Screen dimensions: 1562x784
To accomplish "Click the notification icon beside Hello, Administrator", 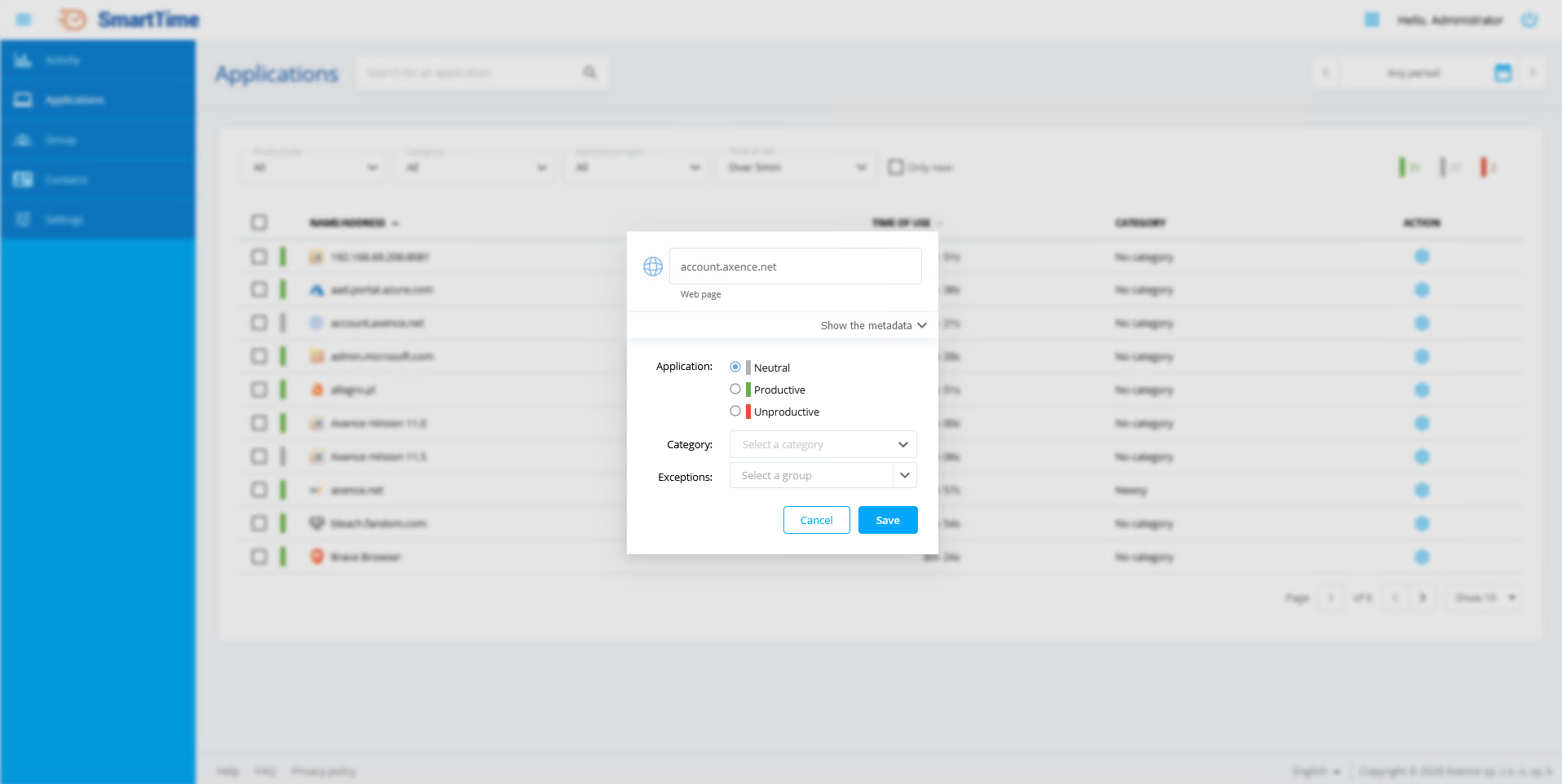I will click(x=1372, y=20).
